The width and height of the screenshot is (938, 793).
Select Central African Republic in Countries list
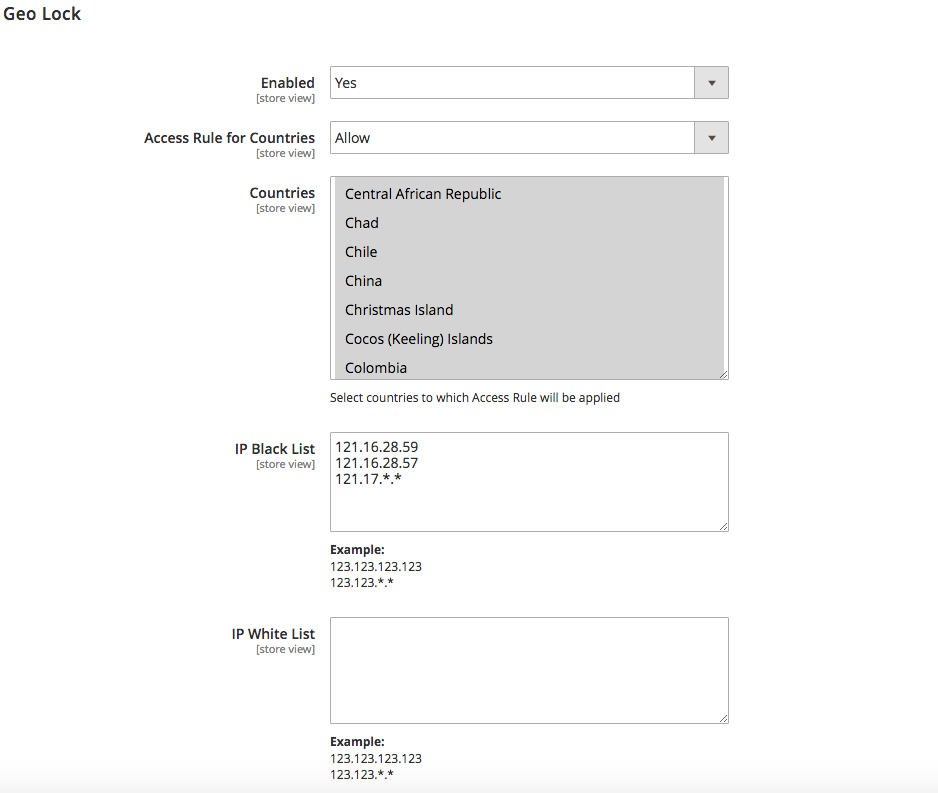[529, 194]
